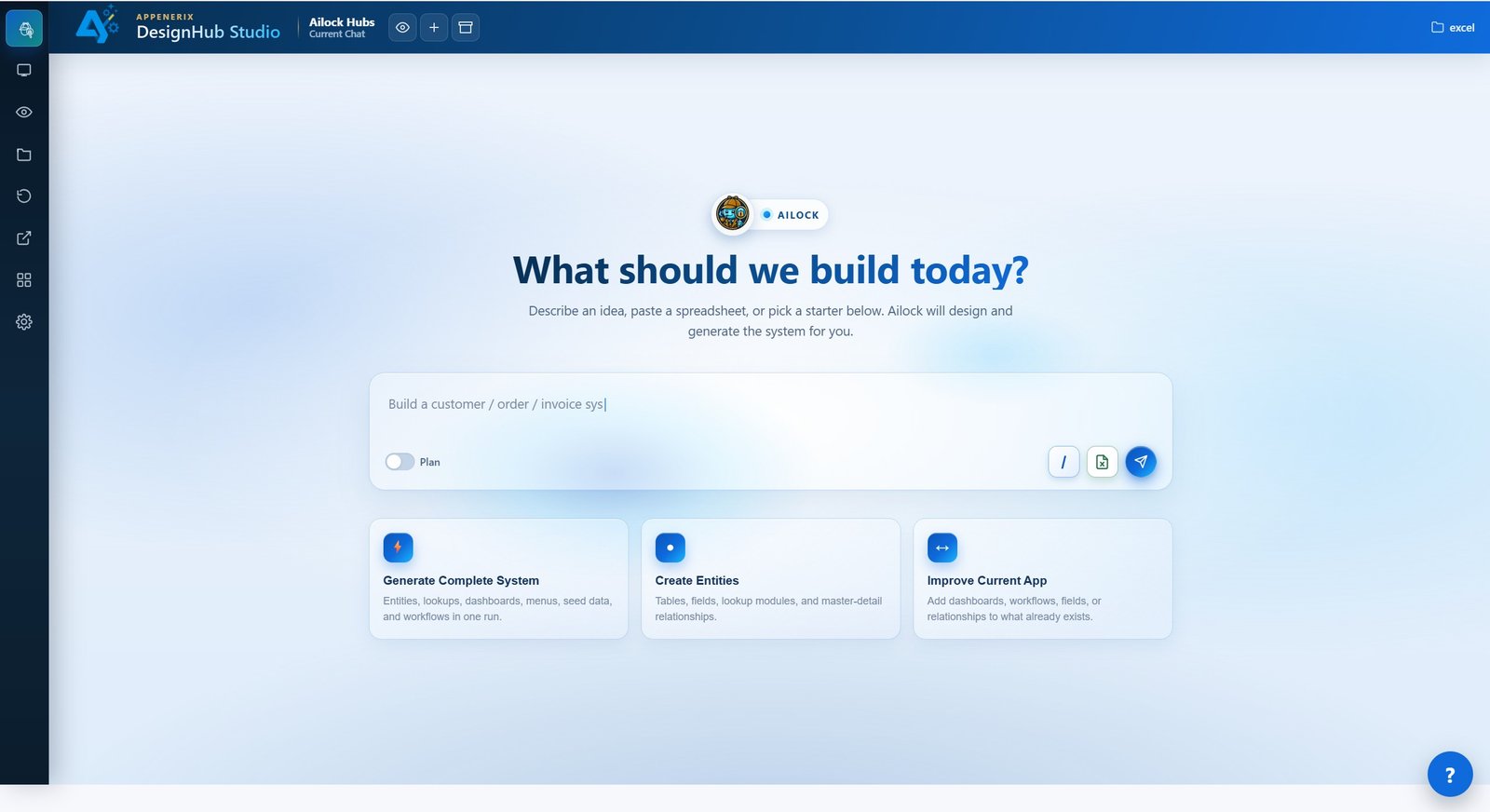Click the arrows icon on Improve card
This screenshot has width=1490, height=812.
point(941,548)
